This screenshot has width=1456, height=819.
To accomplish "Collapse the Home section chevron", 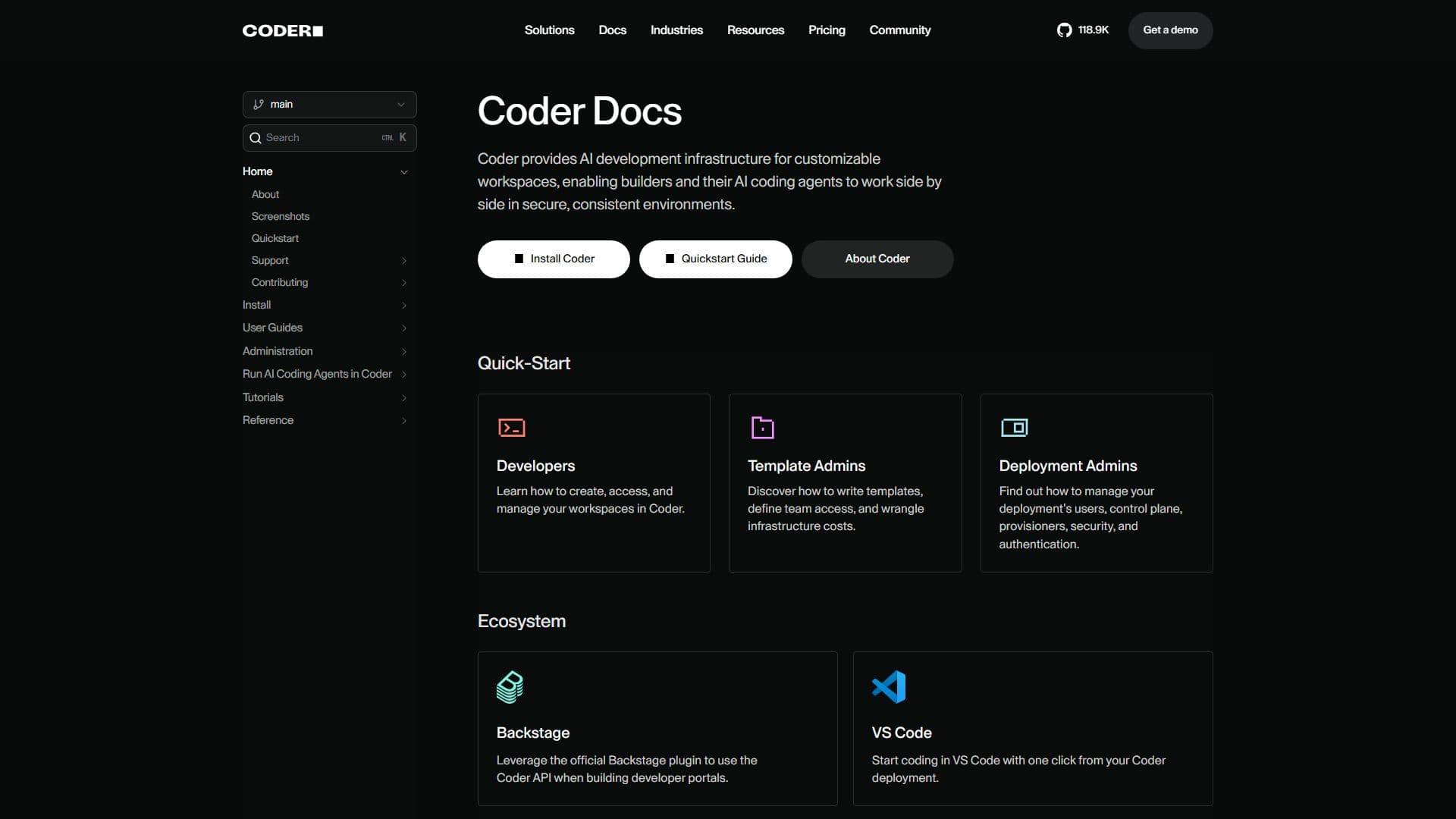I will pyautogui.click(x=404, y=172).
